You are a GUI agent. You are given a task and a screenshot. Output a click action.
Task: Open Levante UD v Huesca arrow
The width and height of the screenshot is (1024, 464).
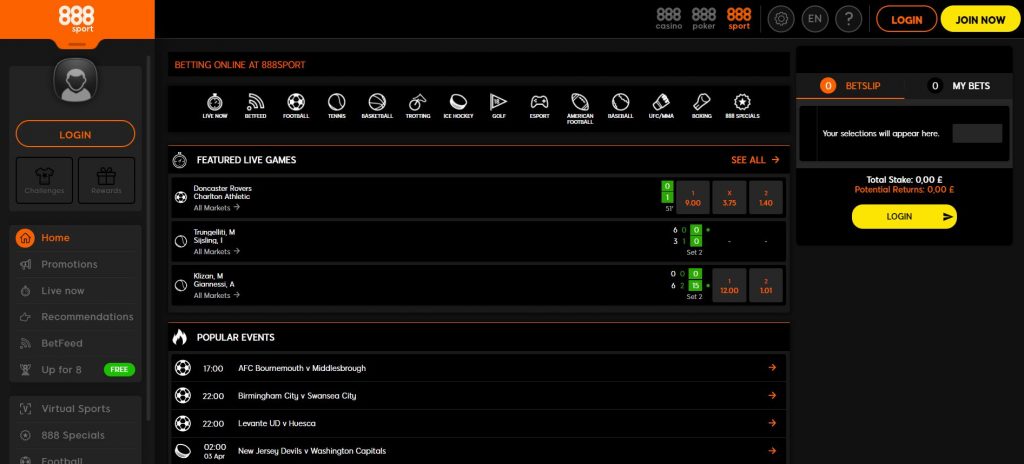(x=772, y=423)
